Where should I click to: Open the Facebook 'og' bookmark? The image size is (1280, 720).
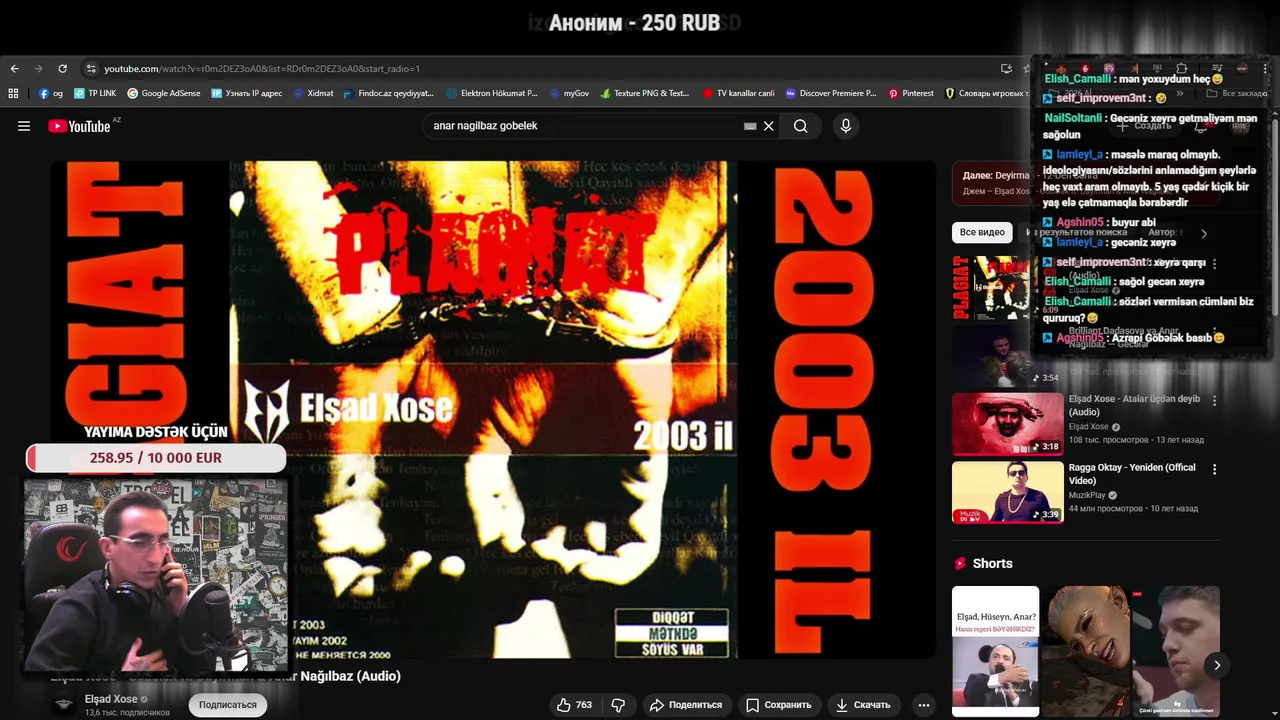(x=51, y=93)
